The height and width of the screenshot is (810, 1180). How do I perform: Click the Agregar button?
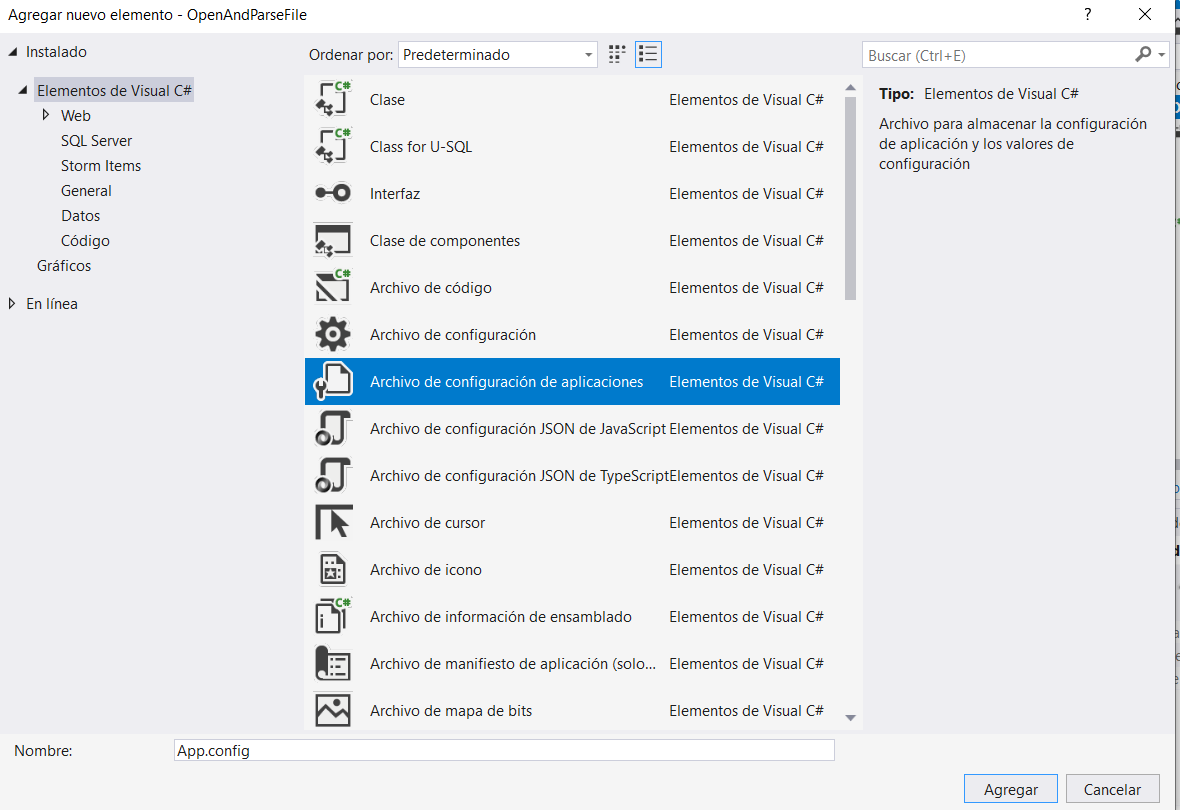(1010, 789)
